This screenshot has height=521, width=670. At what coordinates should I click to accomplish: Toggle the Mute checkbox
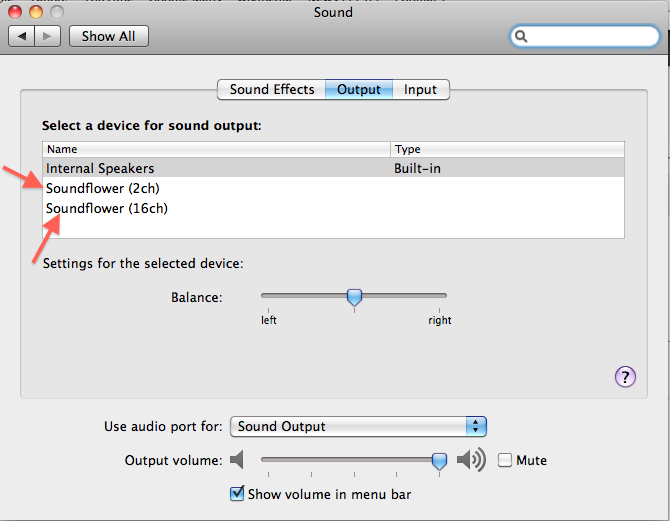(x=505, y=460)
